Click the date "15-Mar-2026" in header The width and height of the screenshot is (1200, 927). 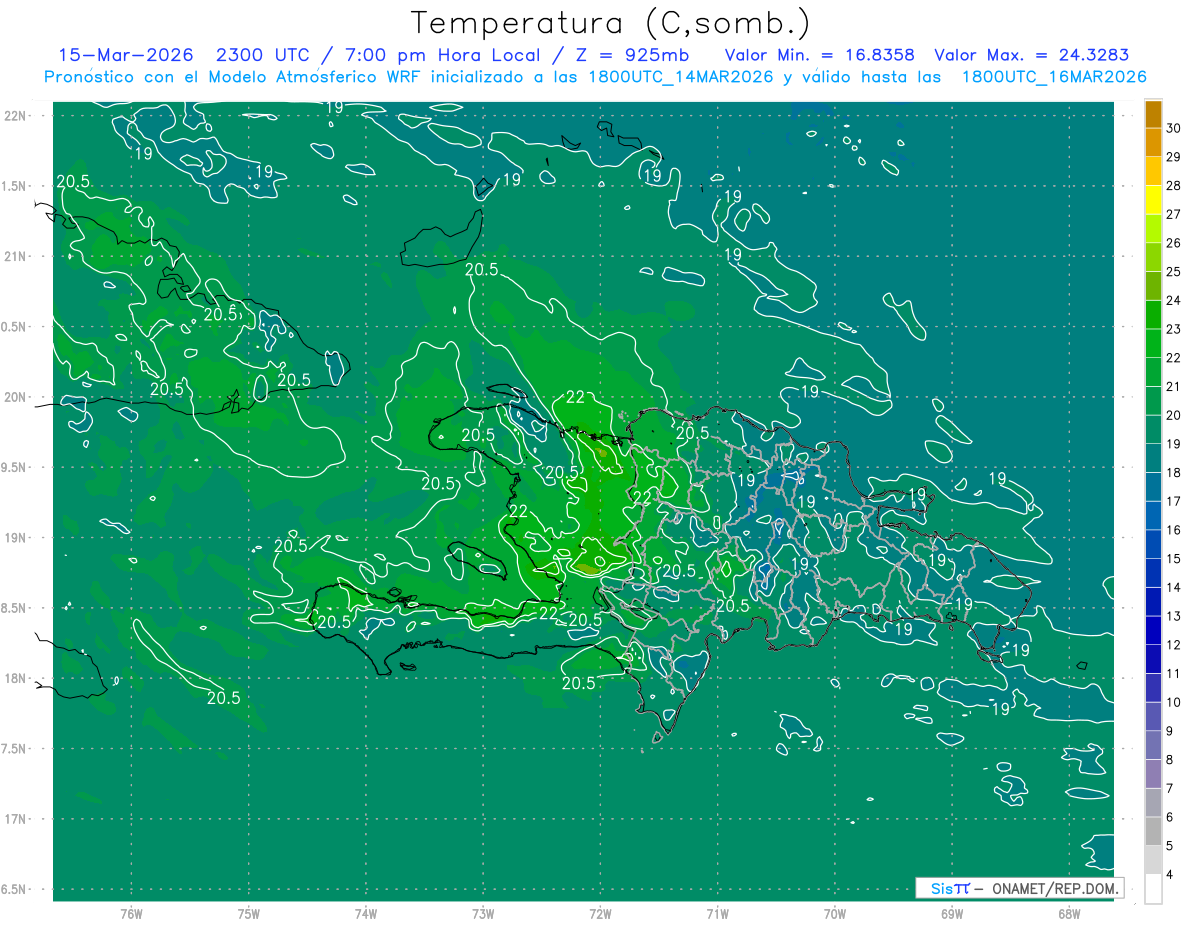(126, 55)
